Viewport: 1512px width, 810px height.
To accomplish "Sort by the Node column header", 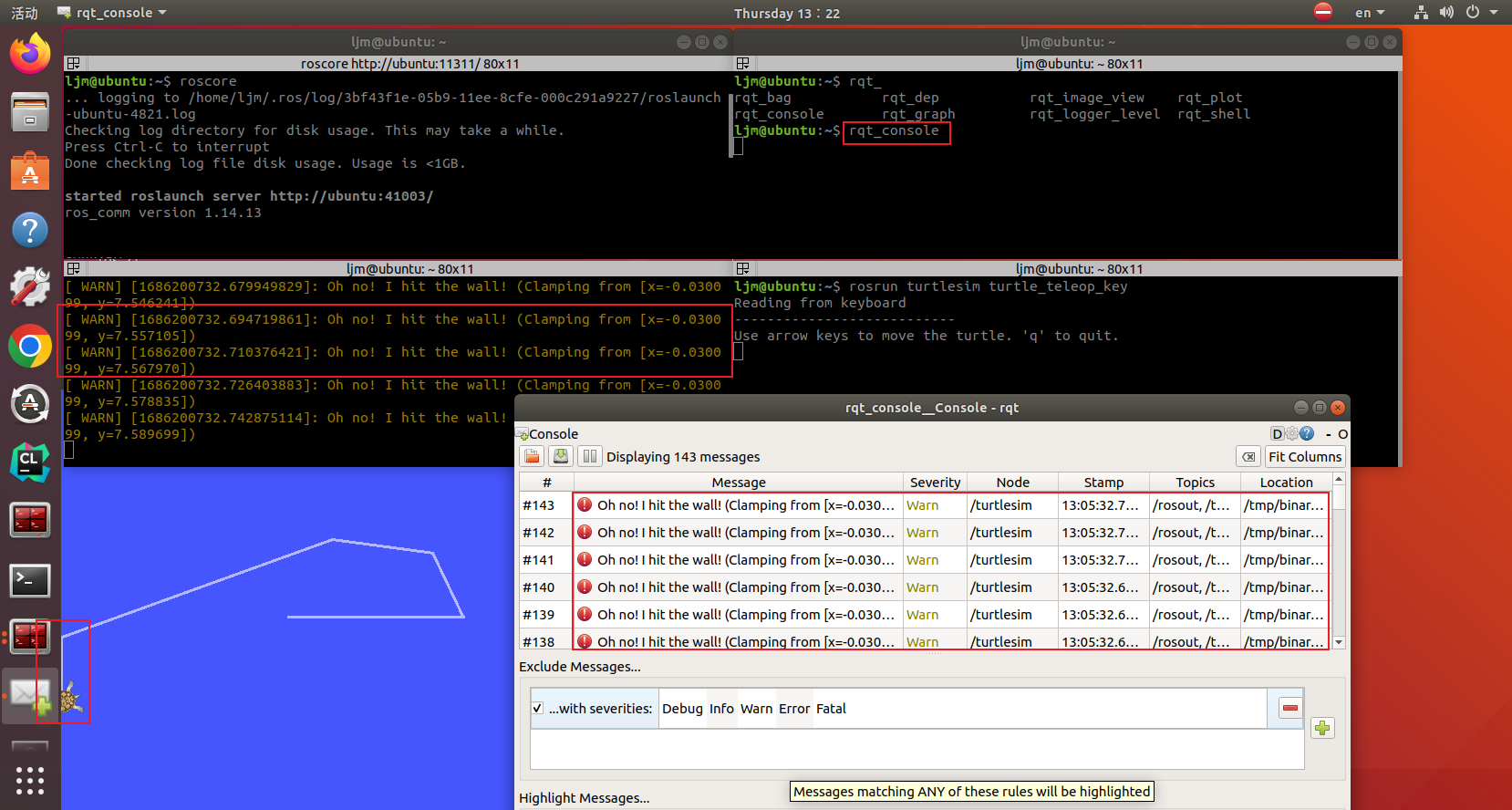I will click(1012, 482).
